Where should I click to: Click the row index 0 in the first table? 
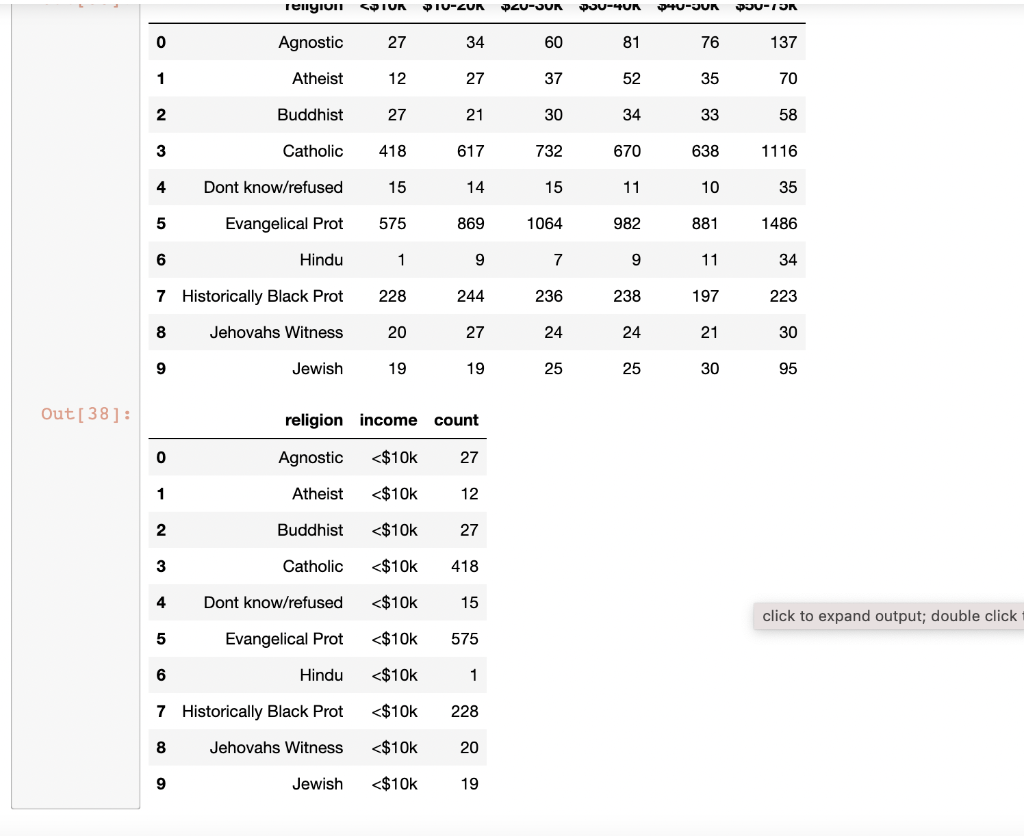pos(161,42)
